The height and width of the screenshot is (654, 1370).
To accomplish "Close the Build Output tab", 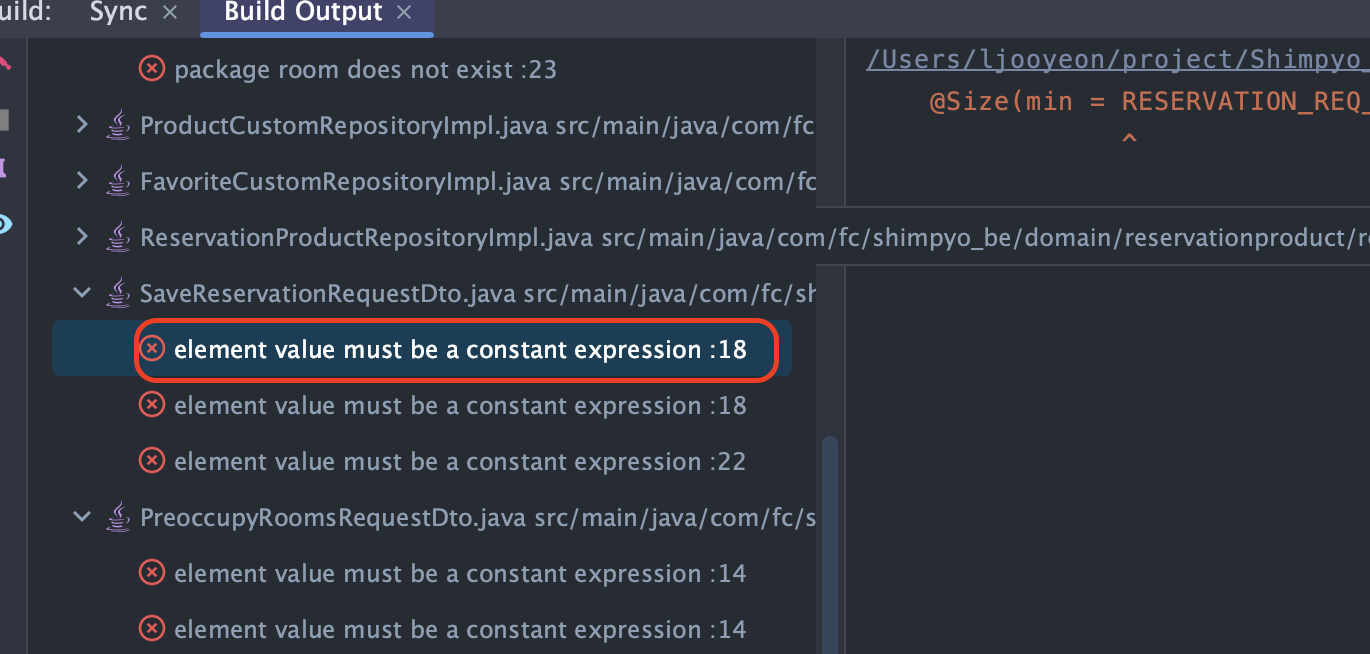I will point(404,13).
